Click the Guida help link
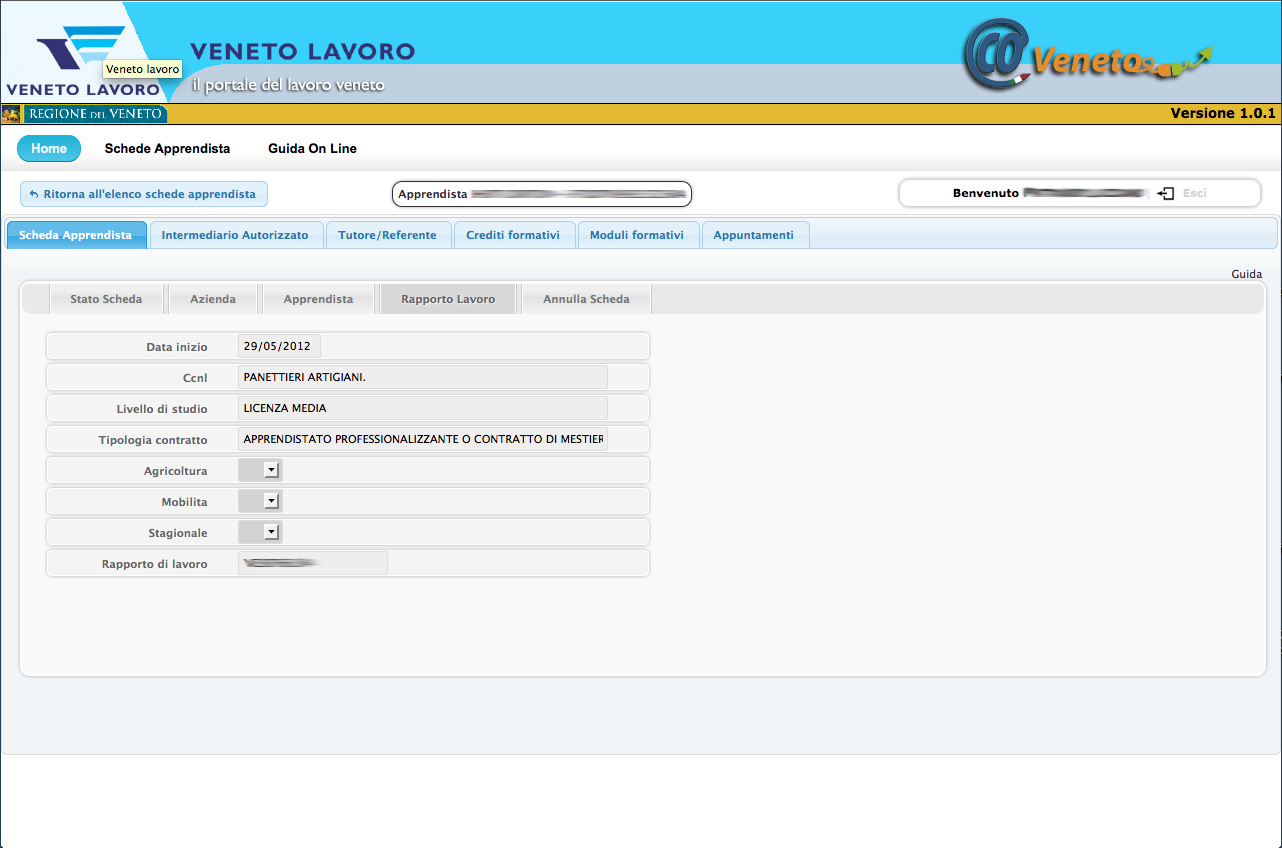 1246,274
